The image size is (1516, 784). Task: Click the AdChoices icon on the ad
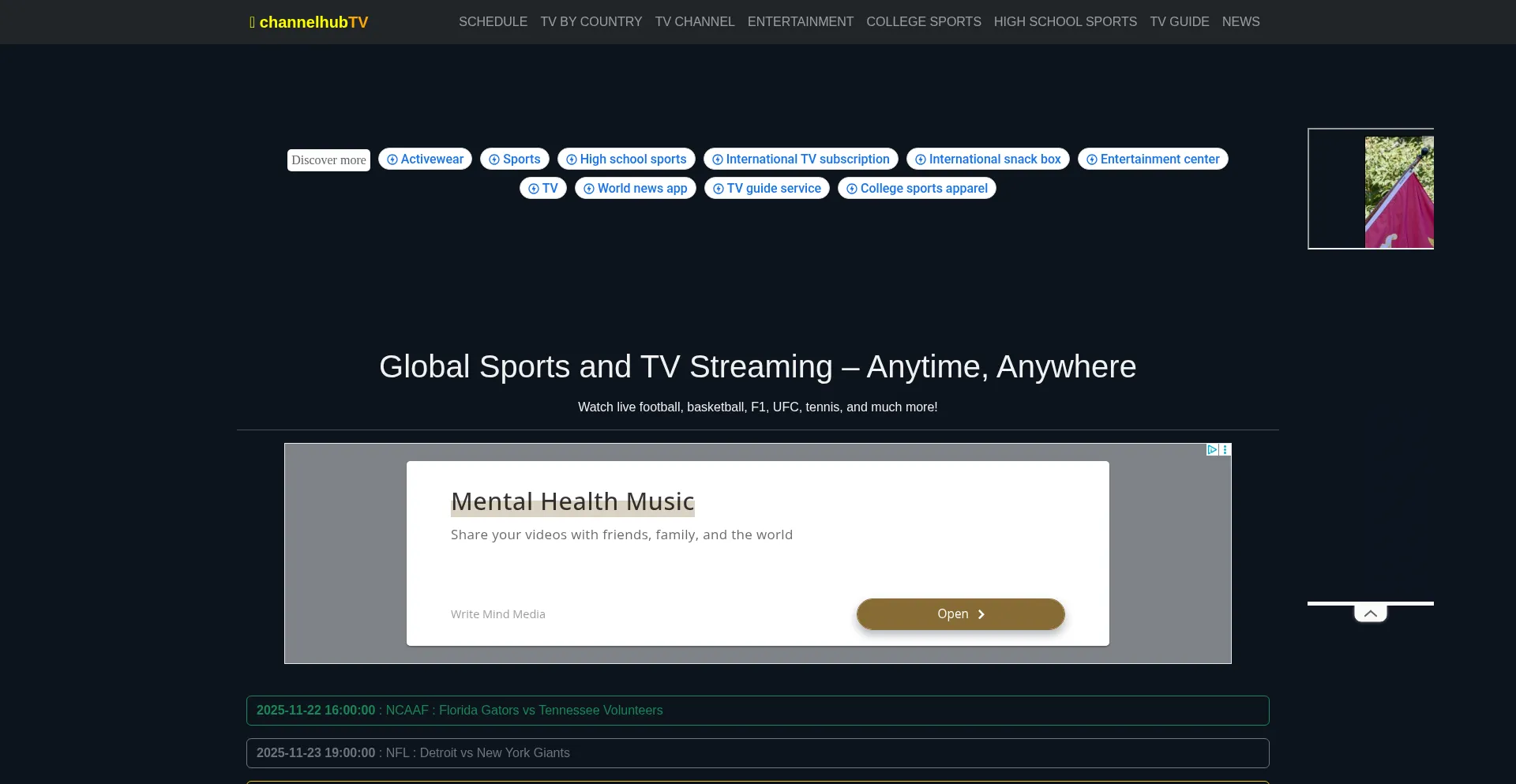click(x=1212, y=450)
